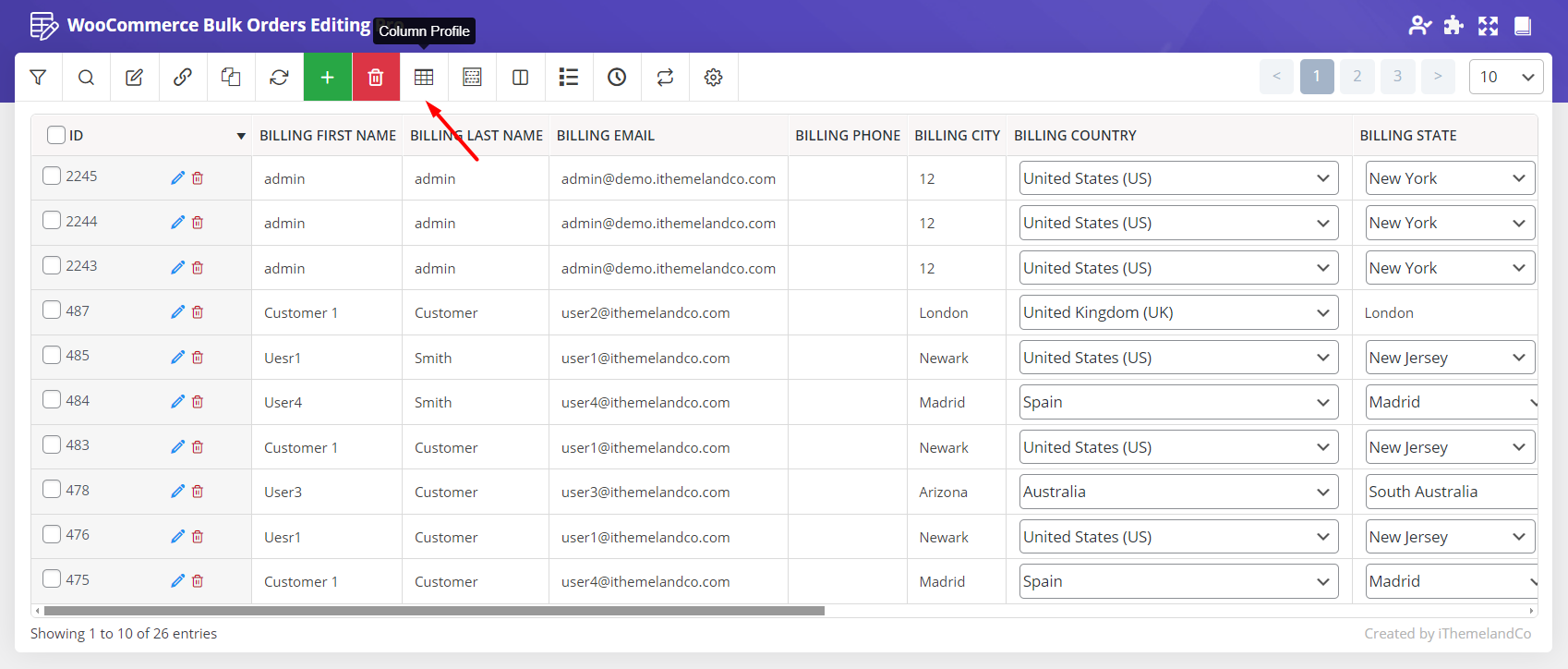Tick the checkbox for order 476
The width and height of the screenshot is (1568, 669).
52,534
